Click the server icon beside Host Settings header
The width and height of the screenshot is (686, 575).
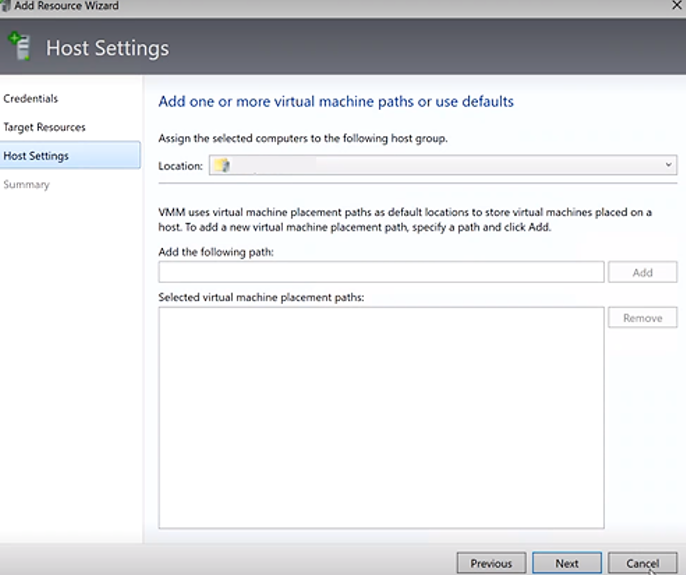tap(19, 46)
